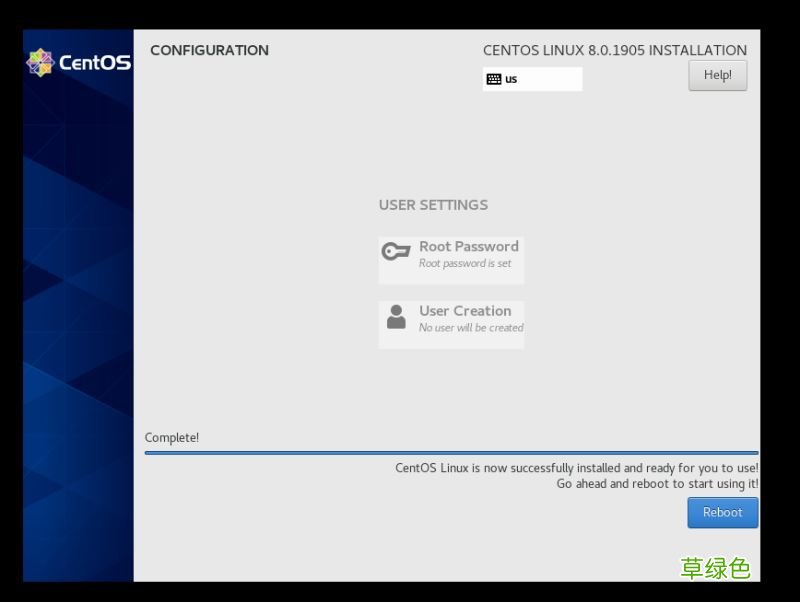Click the CONFIGURATION title
The width and height of the screenshot is (800, 602).
point(209,50)
